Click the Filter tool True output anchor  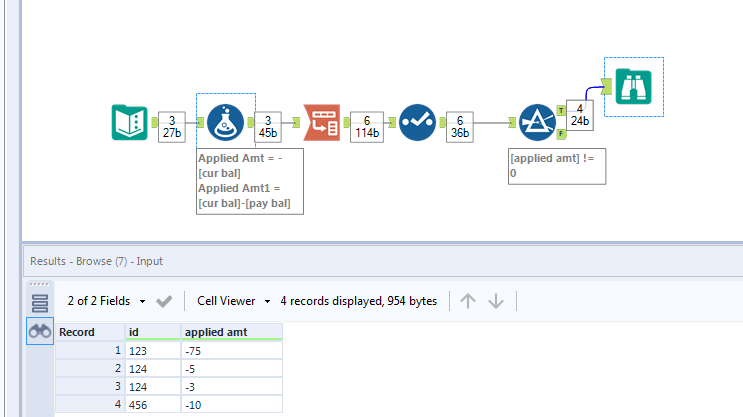561,110
